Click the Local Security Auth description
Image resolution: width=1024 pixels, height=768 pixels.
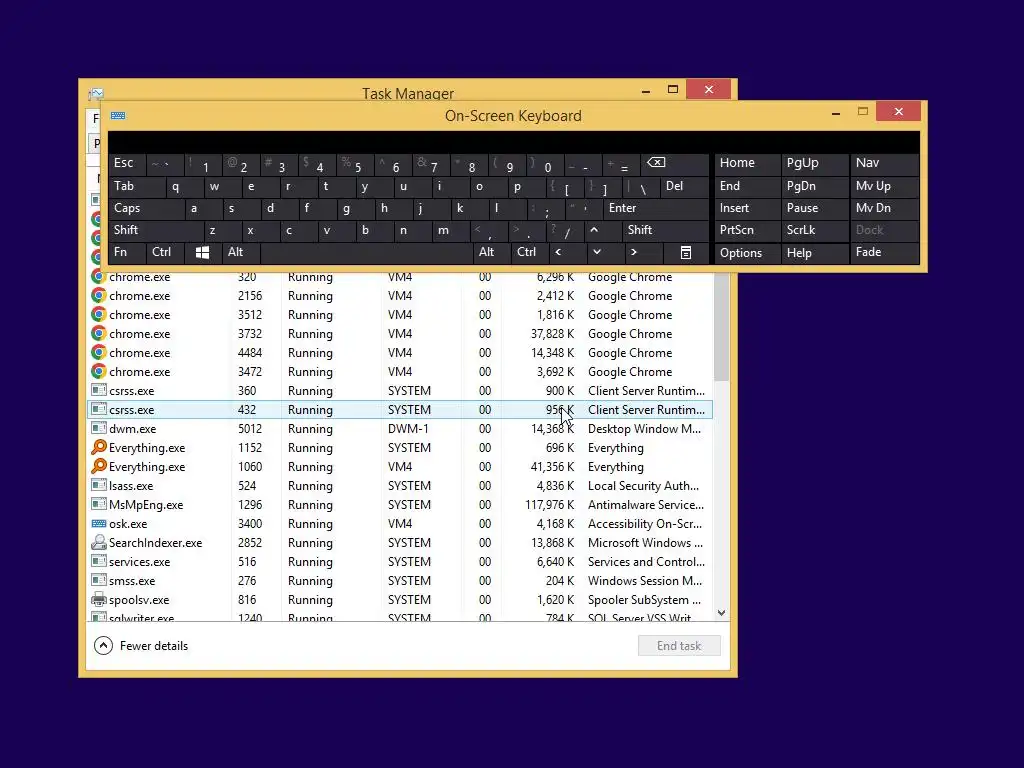643,486
